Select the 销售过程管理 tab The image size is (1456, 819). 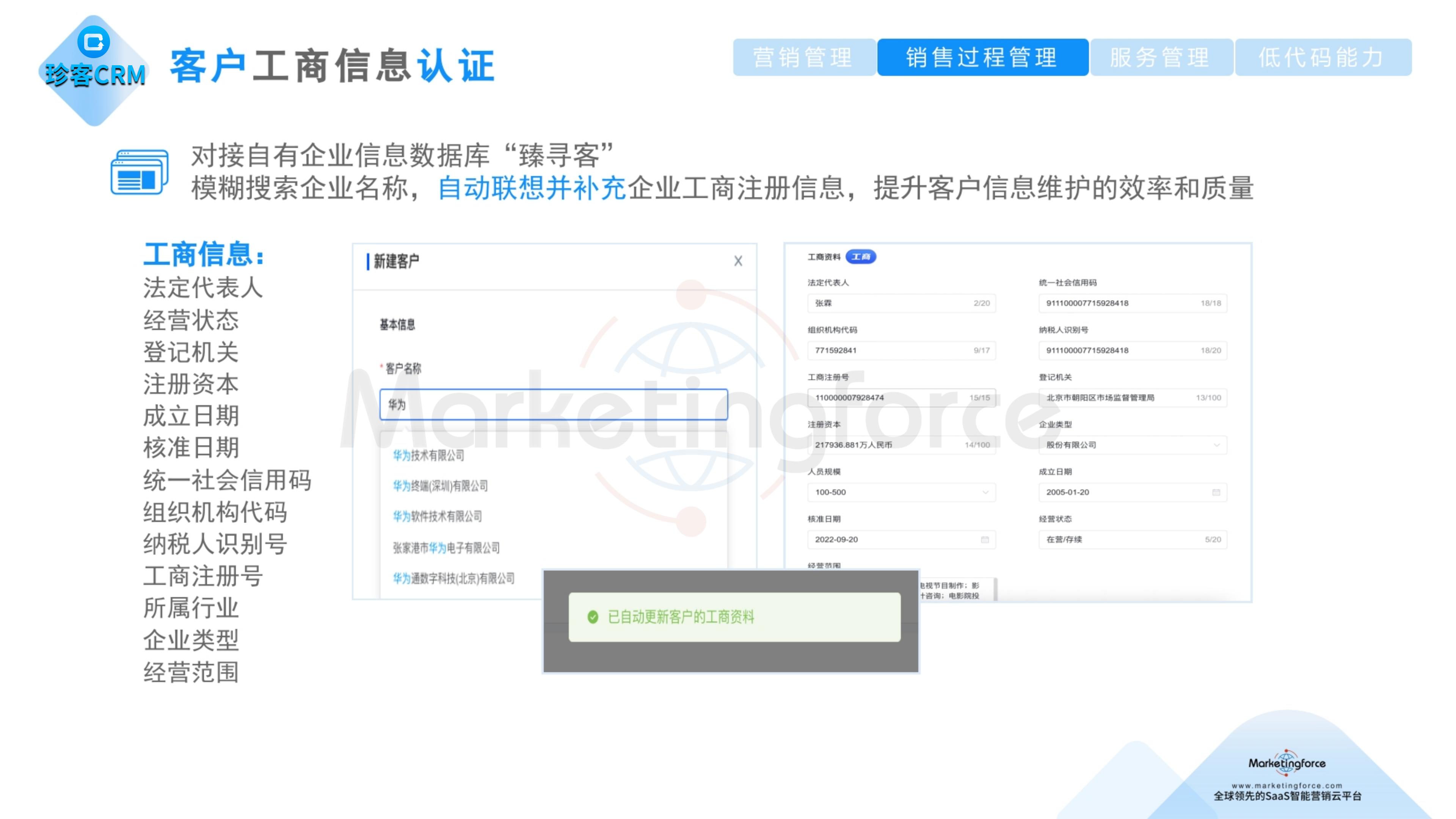982,57
